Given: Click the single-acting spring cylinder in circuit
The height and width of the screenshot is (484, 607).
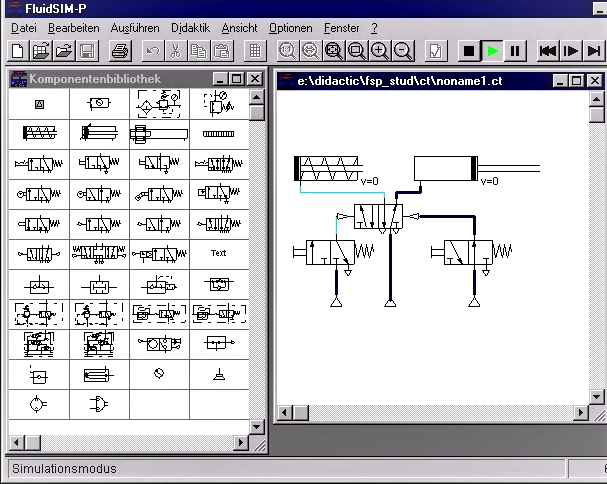Looking at the screenshot, I should pos(328,169).
